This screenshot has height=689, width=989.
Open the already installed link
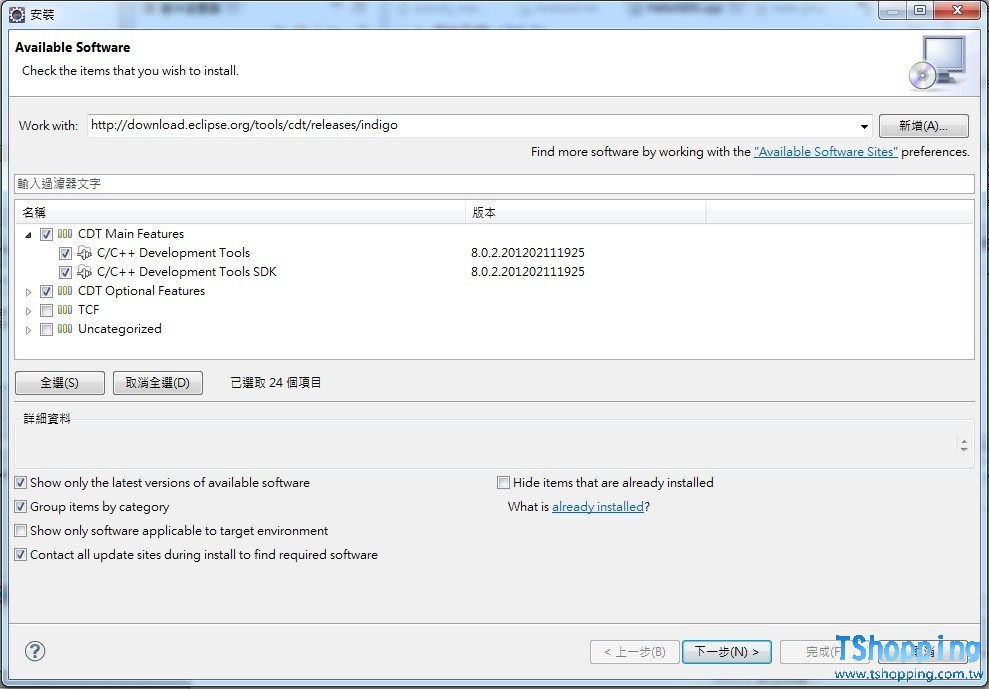(x=598, y=507)
